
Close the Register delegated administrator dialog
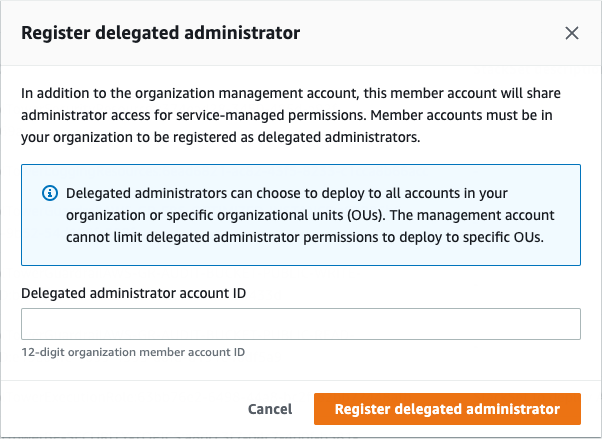point(572,33)
